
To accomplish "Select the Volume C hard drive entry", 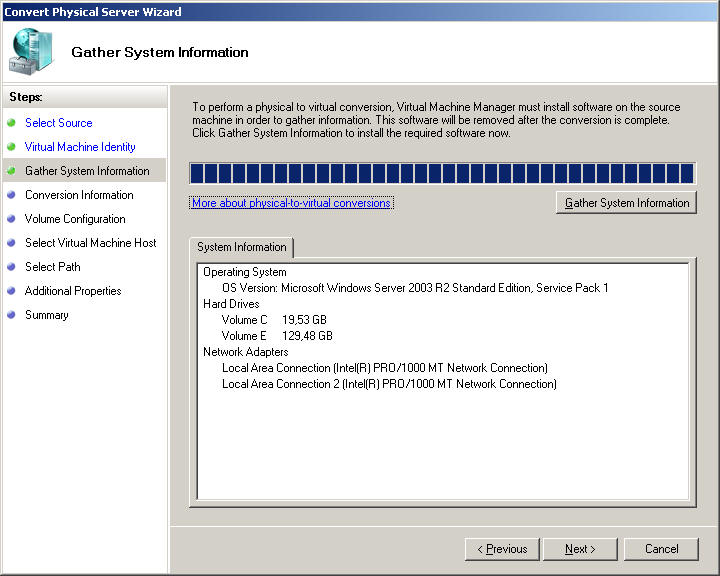I will point(277,320).
